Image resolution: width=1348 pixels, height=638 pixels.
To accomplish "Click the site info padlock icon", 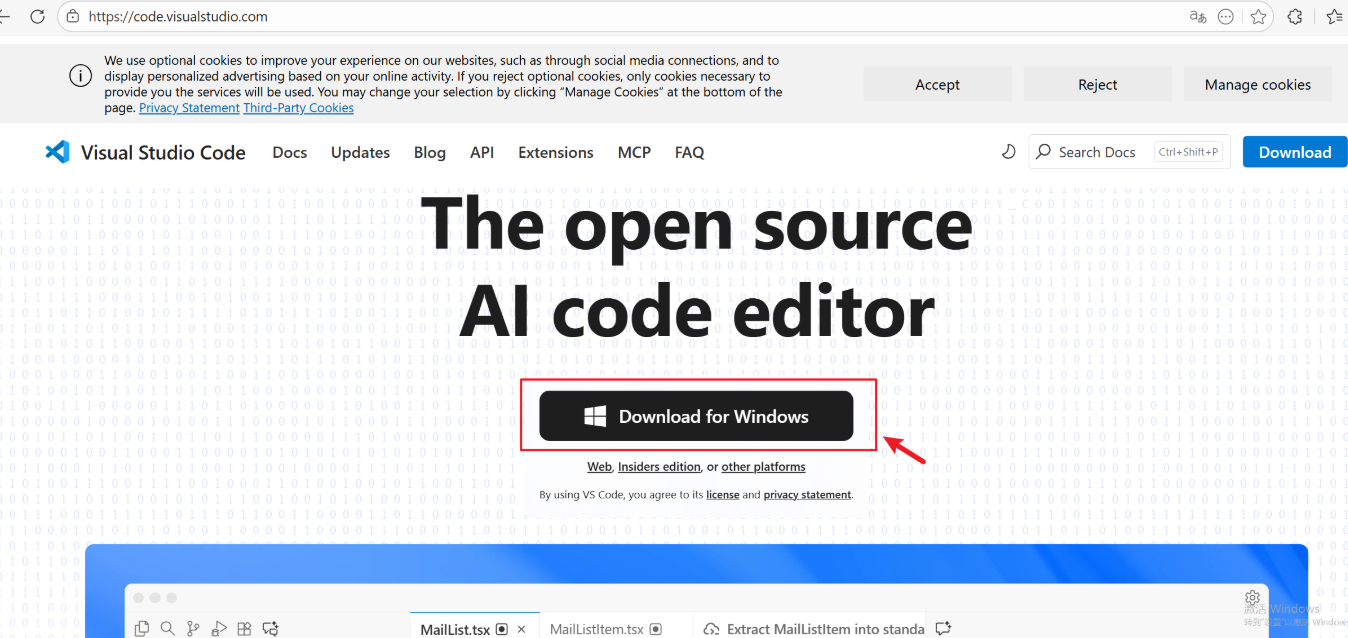I will tap(72, 16).
